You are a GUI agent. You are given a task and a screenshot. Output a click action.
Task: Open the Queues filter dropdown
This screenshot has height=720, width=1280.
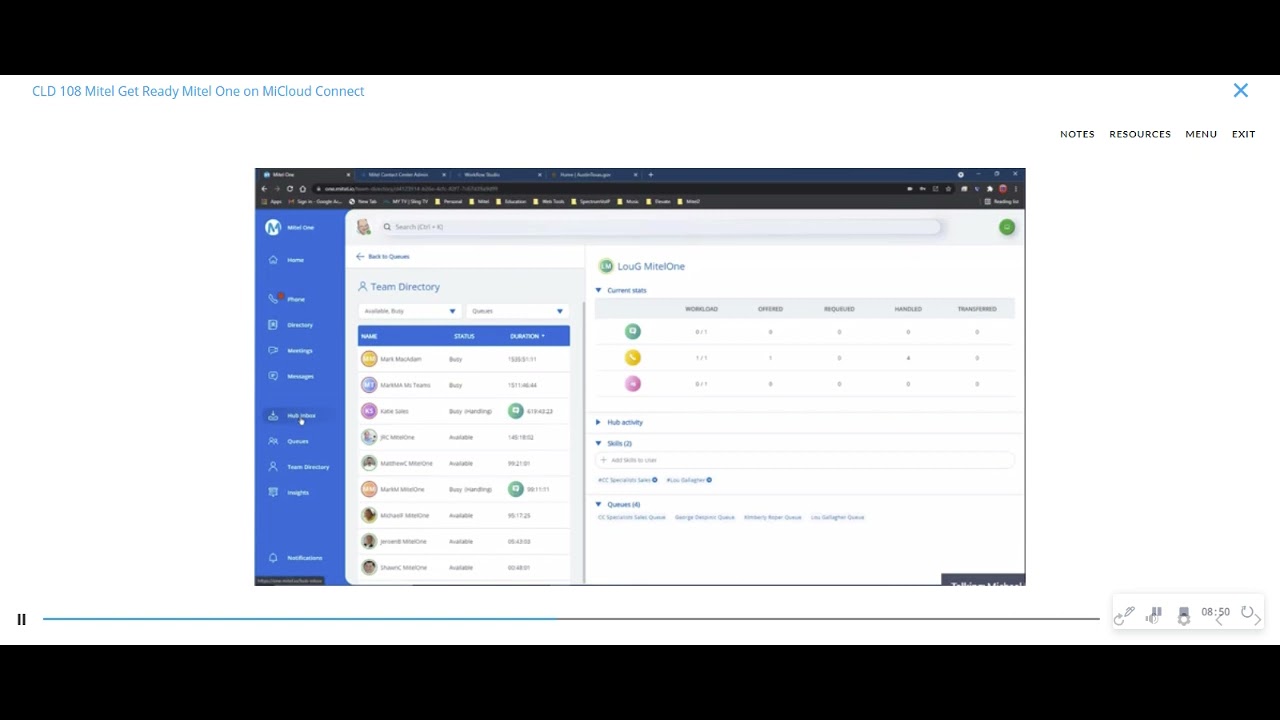518,311
